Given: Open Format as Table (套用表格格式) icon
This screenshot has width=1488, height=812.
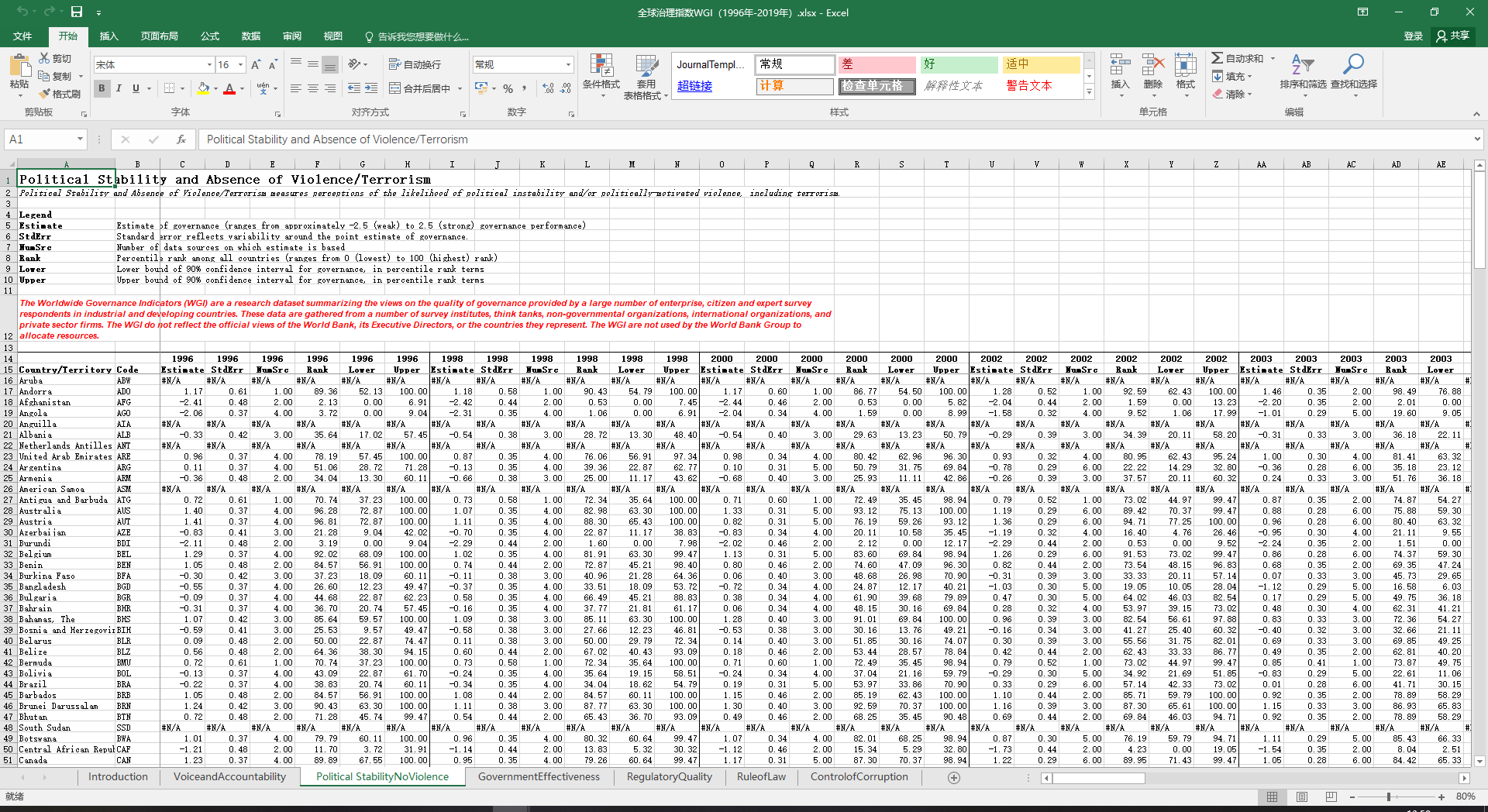Looking at the screenshot, I should (x=646, y=65).
